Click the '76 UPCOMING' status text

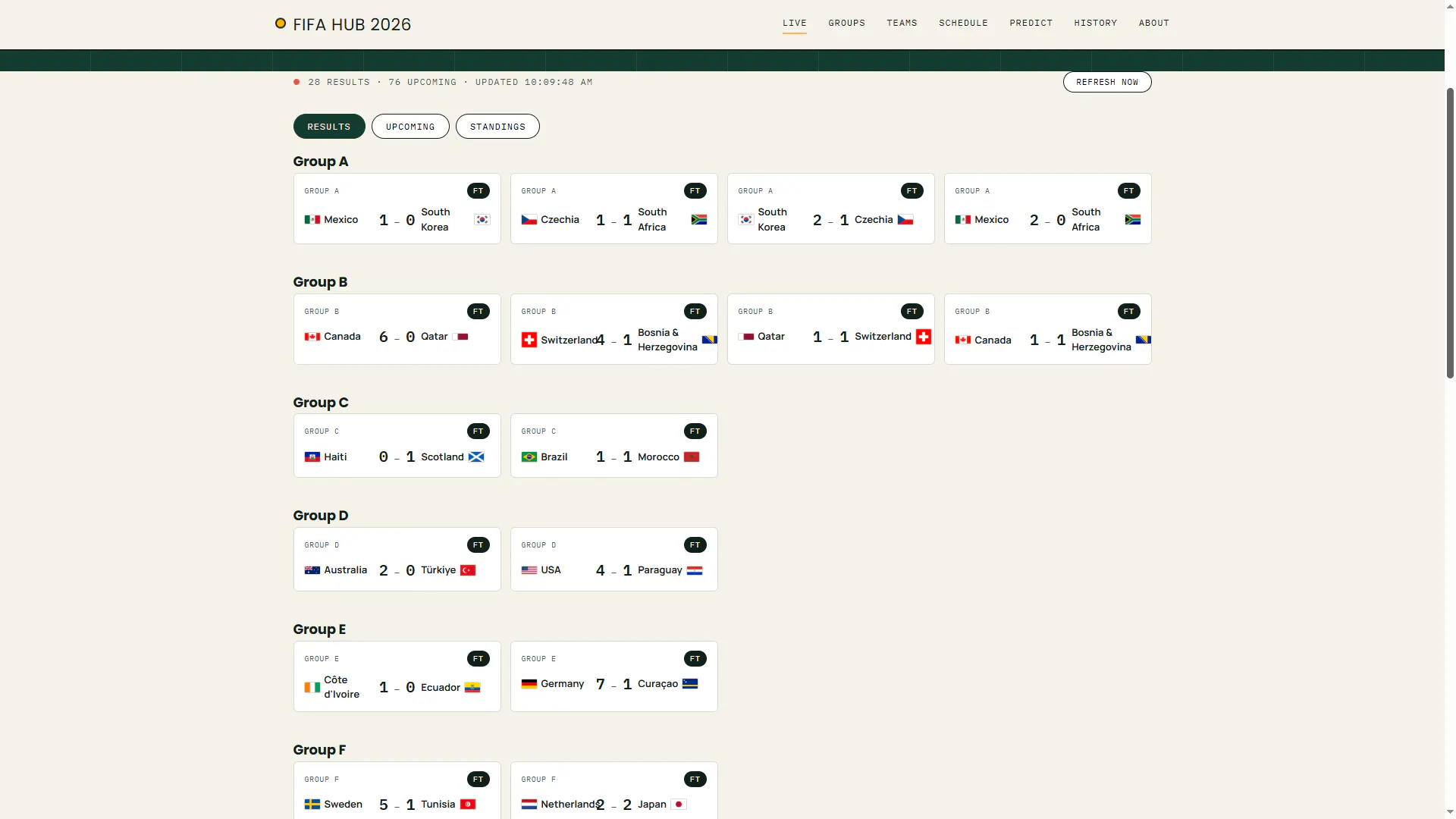tap(422, 82)
